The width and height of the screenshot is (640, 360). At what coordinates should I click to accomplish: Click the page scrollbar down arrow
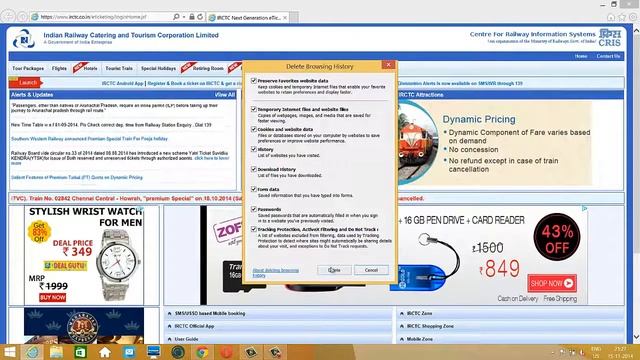coord(636,337)
